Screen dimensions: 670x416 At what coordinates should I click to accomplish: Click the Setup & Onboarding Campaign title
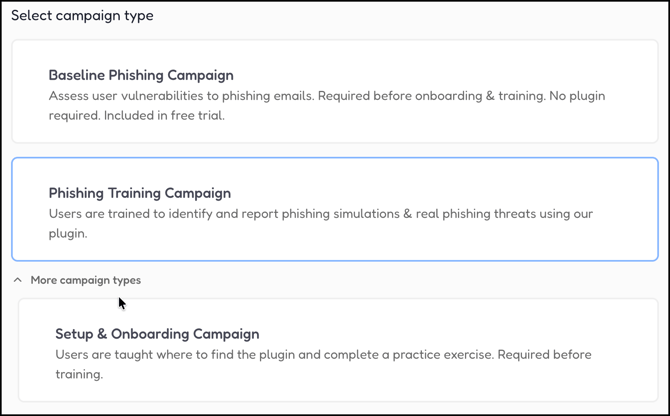(x=157, y=334)
